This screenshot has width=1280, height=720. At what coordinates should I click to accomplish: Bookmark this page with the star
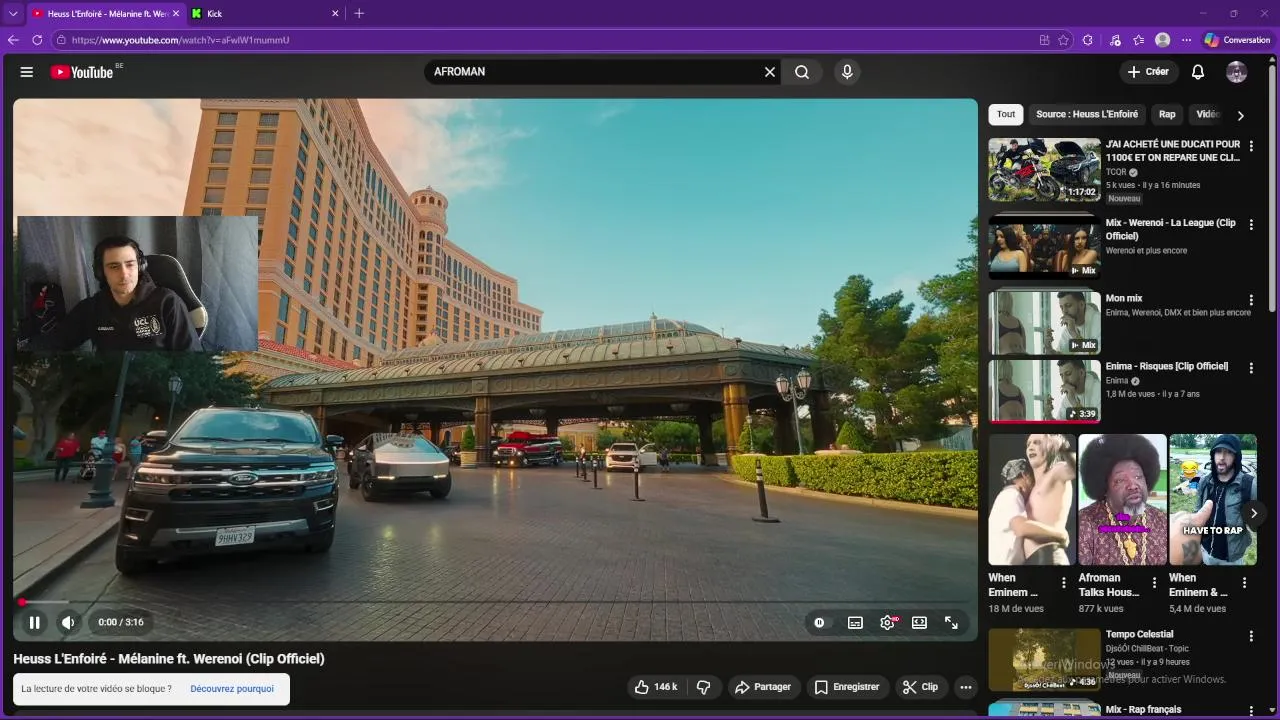(x=1063, y=40)
